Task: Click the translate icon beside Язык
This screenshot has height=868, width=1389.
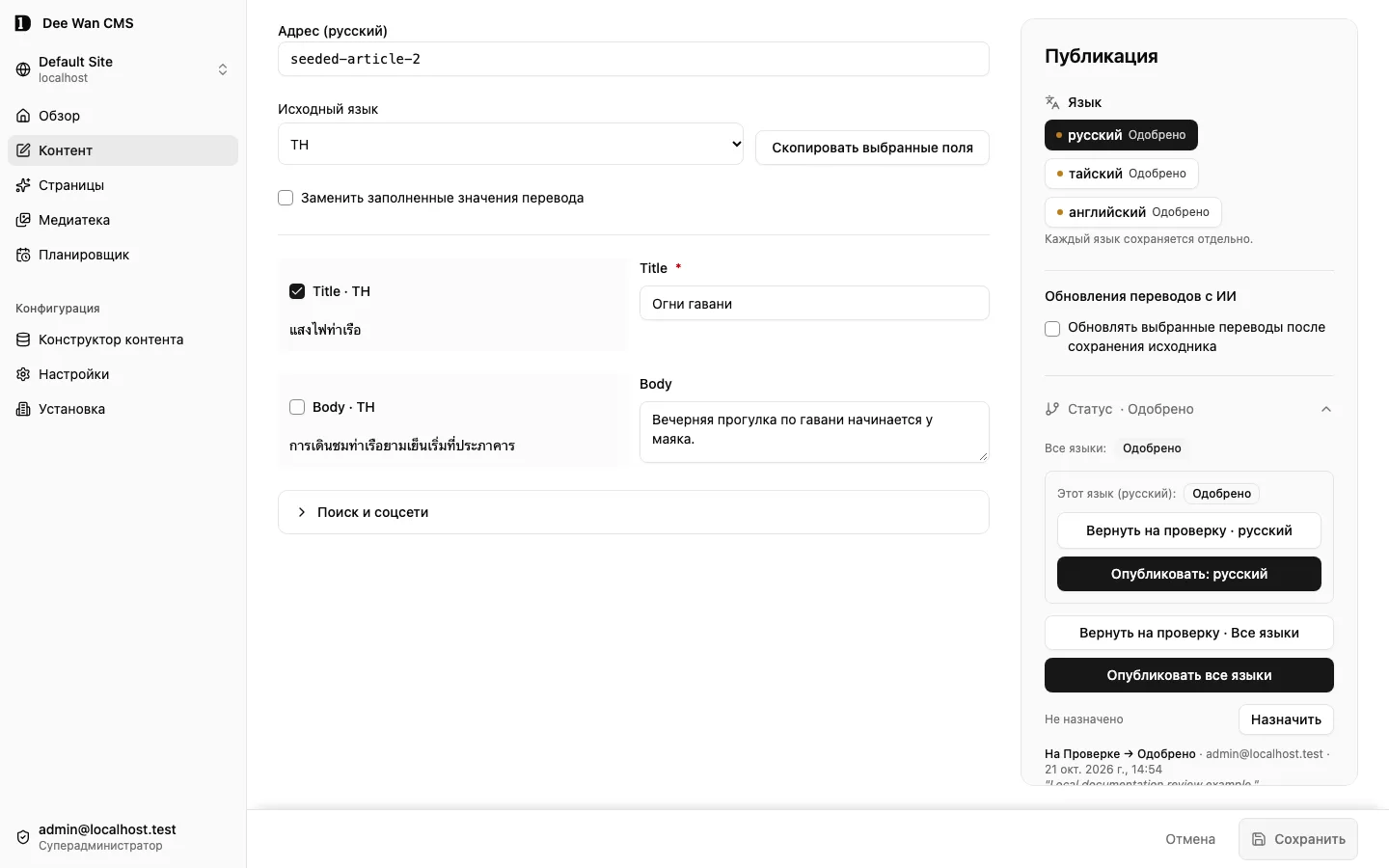Action: pyautogui.click(x=1052, y=102)
